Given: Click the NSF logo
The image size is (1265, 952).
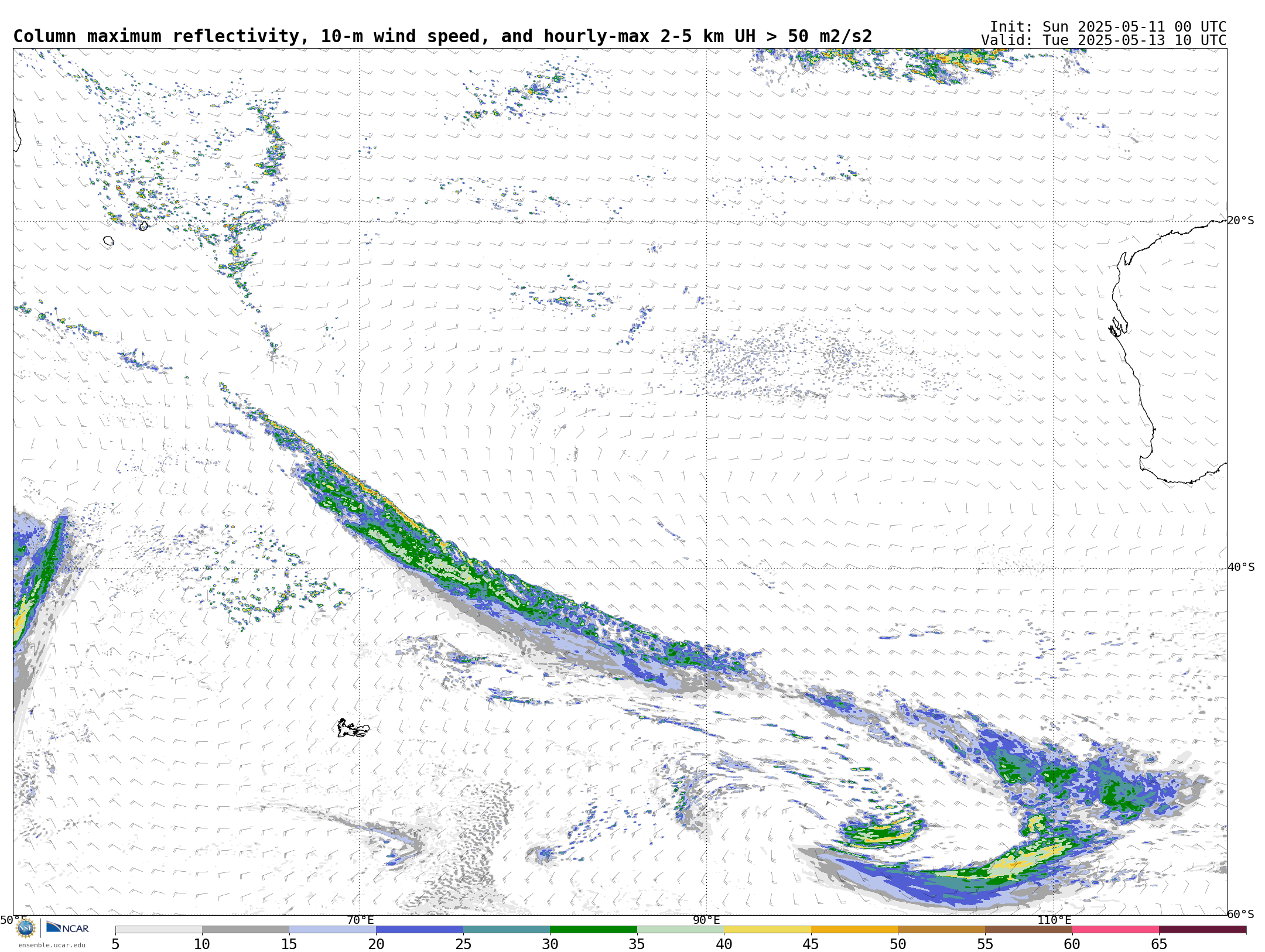Looking at the screenshot, I should (x=26, y=928).
